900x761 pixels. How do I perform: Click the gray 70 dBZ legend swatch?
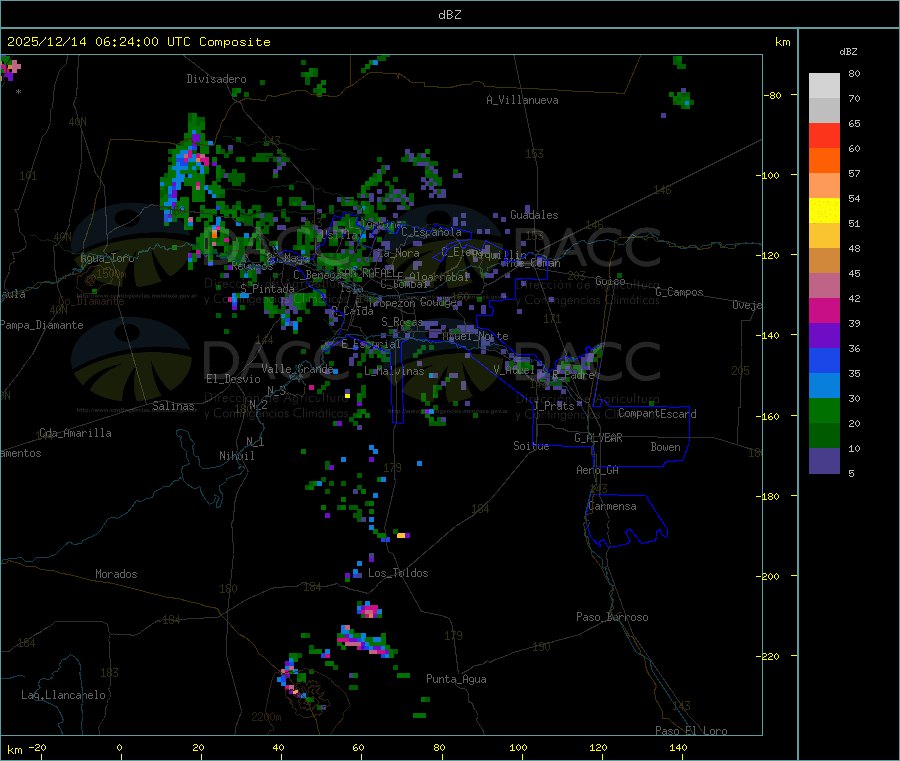pos(824,111)
